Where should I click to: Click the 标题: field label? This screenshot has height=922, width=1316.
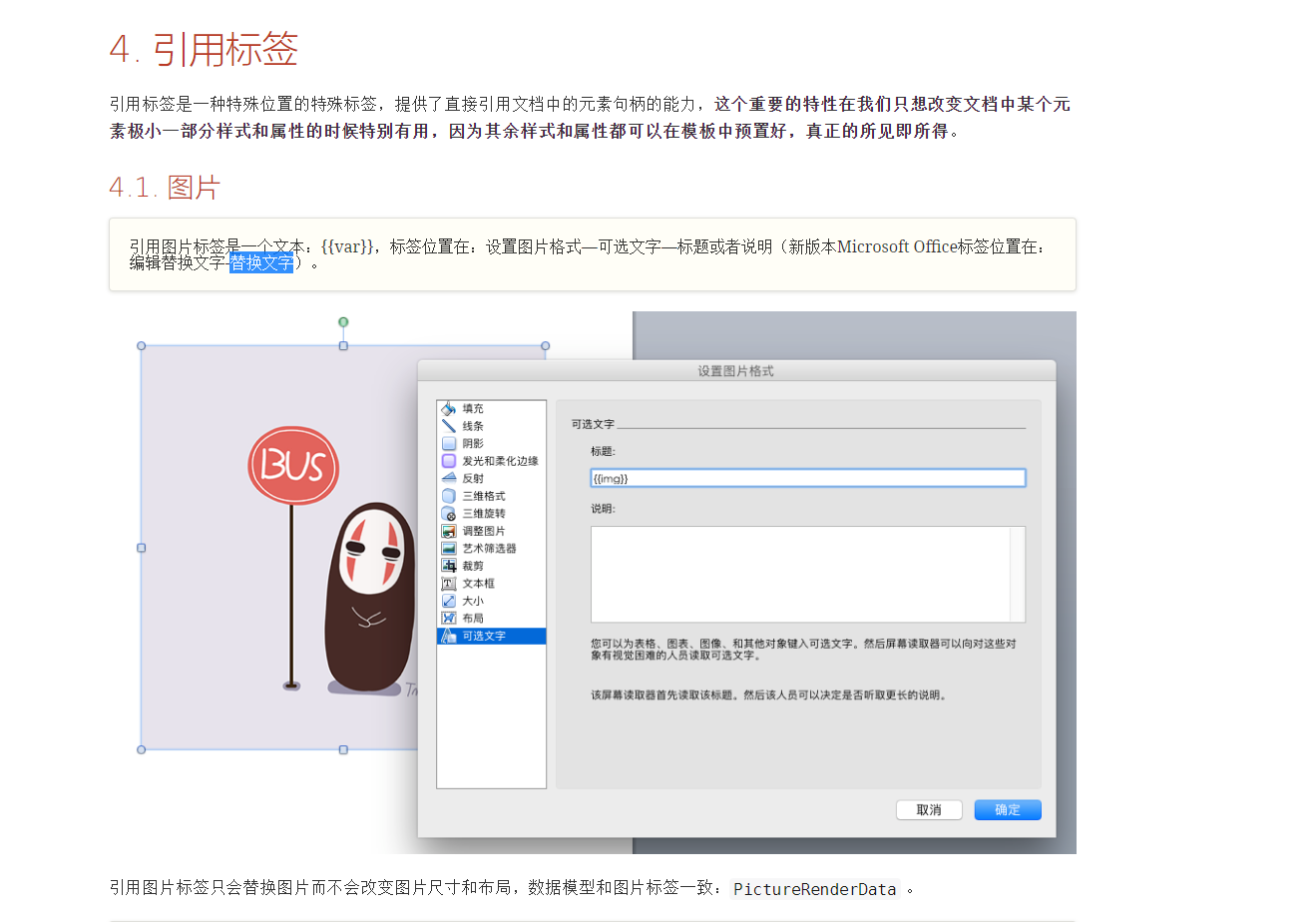click(x=603, y=451)
